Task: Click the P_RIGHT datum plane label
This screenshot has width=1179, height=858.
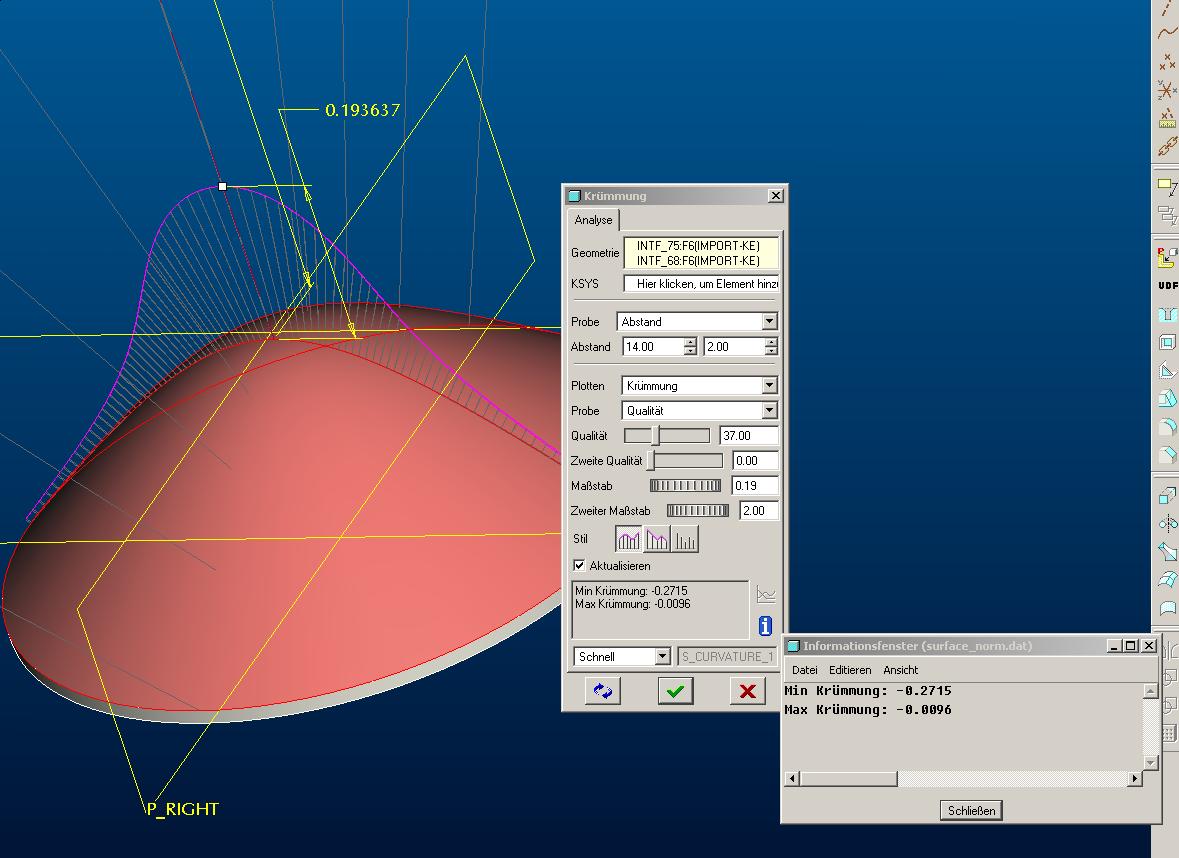Action: point(183,809)
